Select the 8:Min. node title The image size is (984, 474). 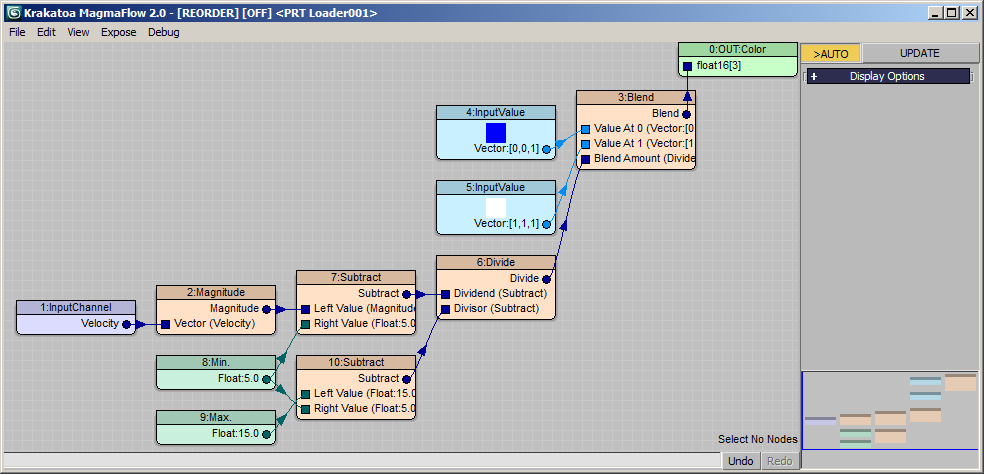[216, 362]
